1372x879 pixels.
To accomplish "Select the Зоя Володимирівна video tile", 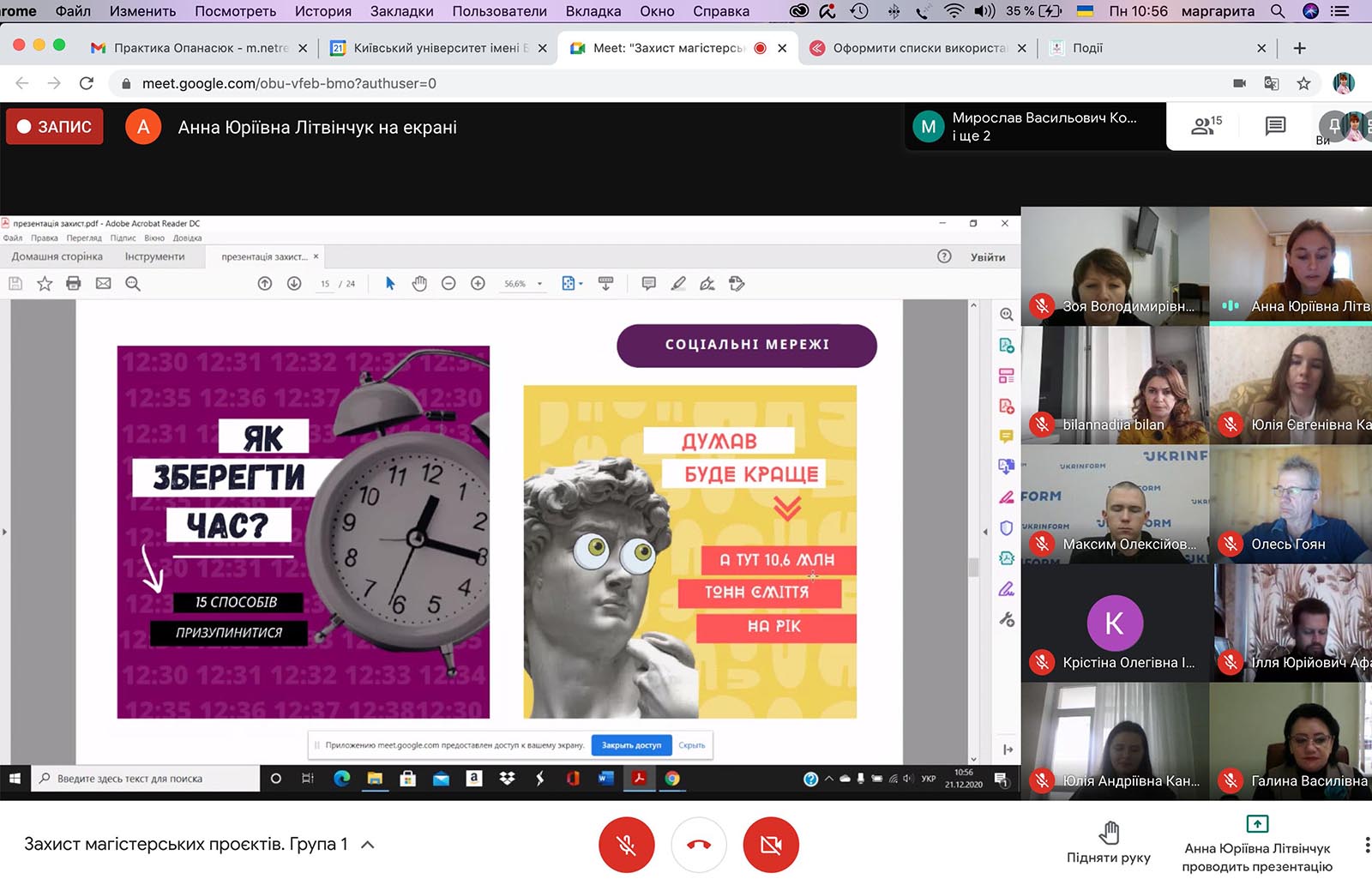I will coord(1115,266).
